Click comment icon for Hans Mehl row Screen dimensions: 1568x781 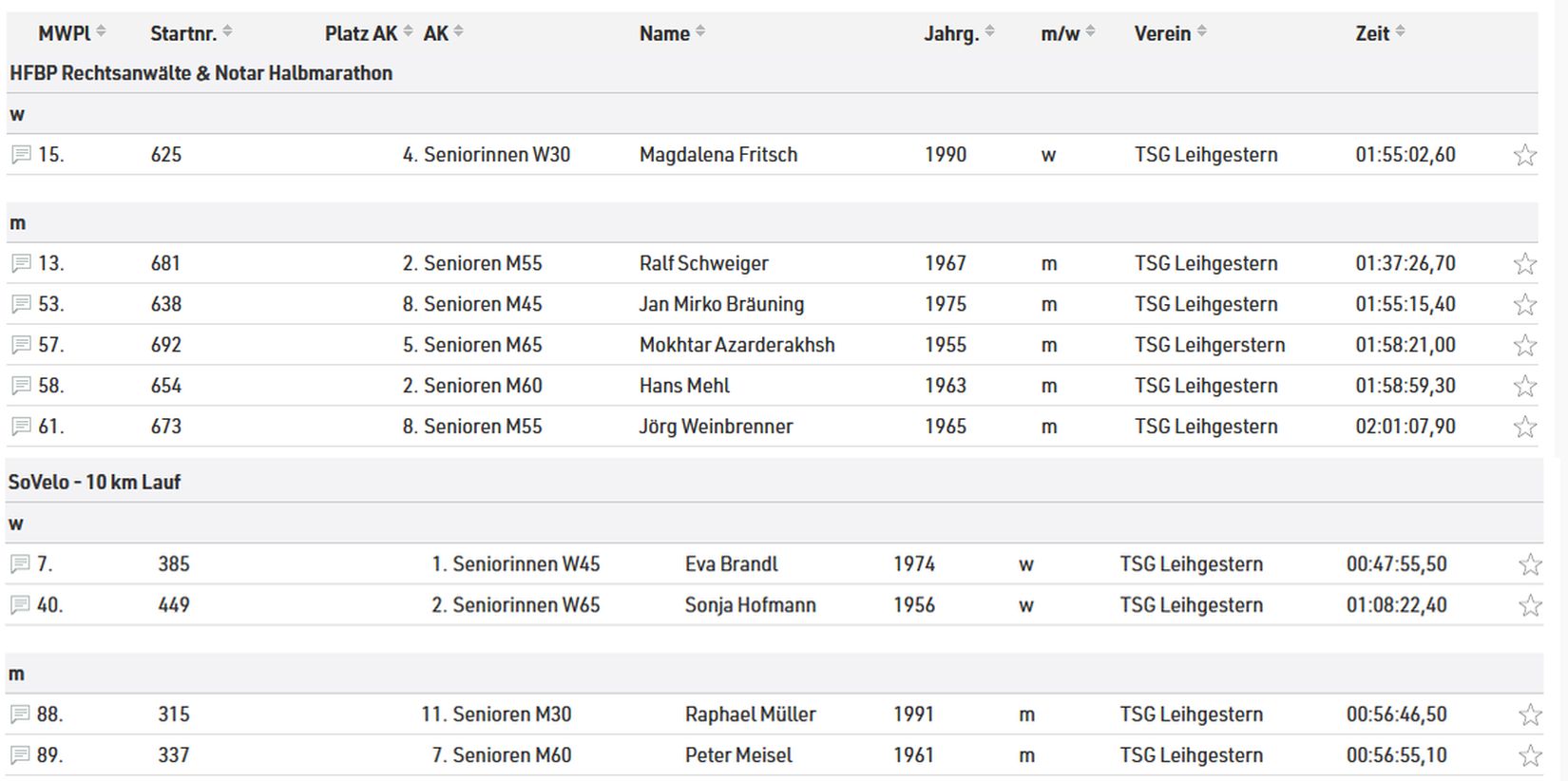pyautogui.click(x=21, y=386)
